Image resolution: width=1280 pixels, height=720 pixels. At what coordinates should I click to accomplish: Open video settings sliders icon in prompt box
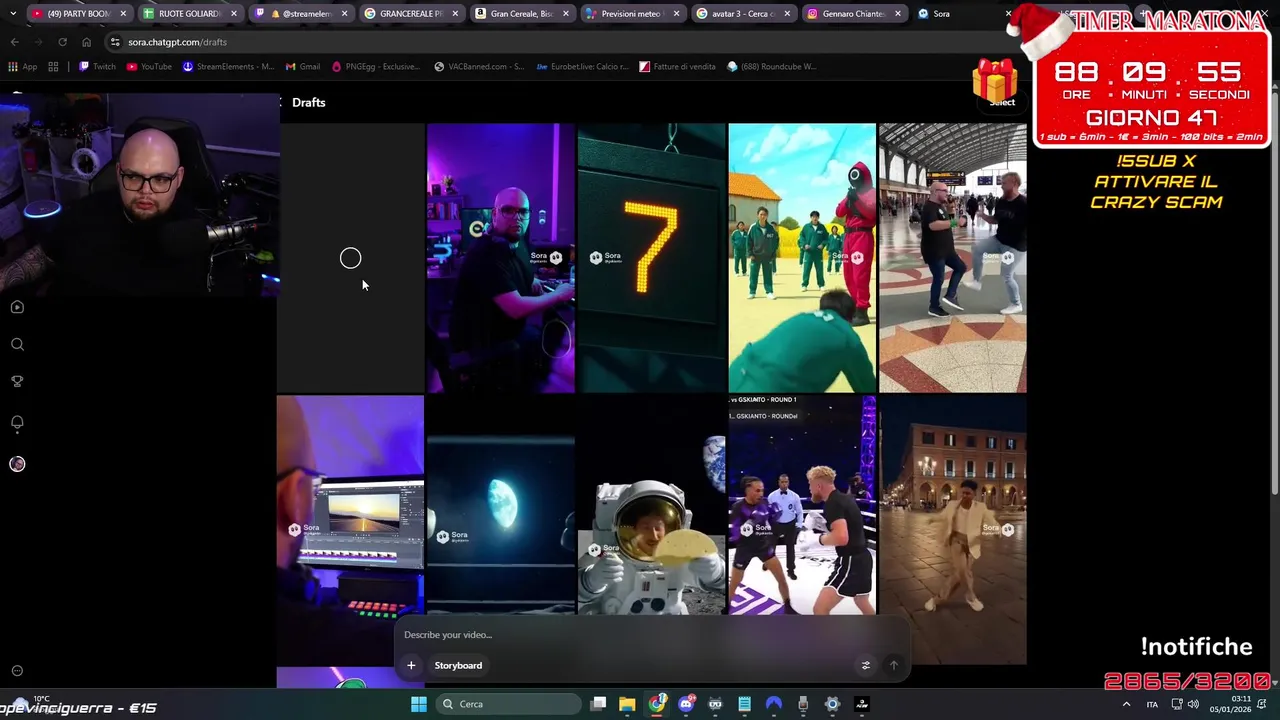866,665
